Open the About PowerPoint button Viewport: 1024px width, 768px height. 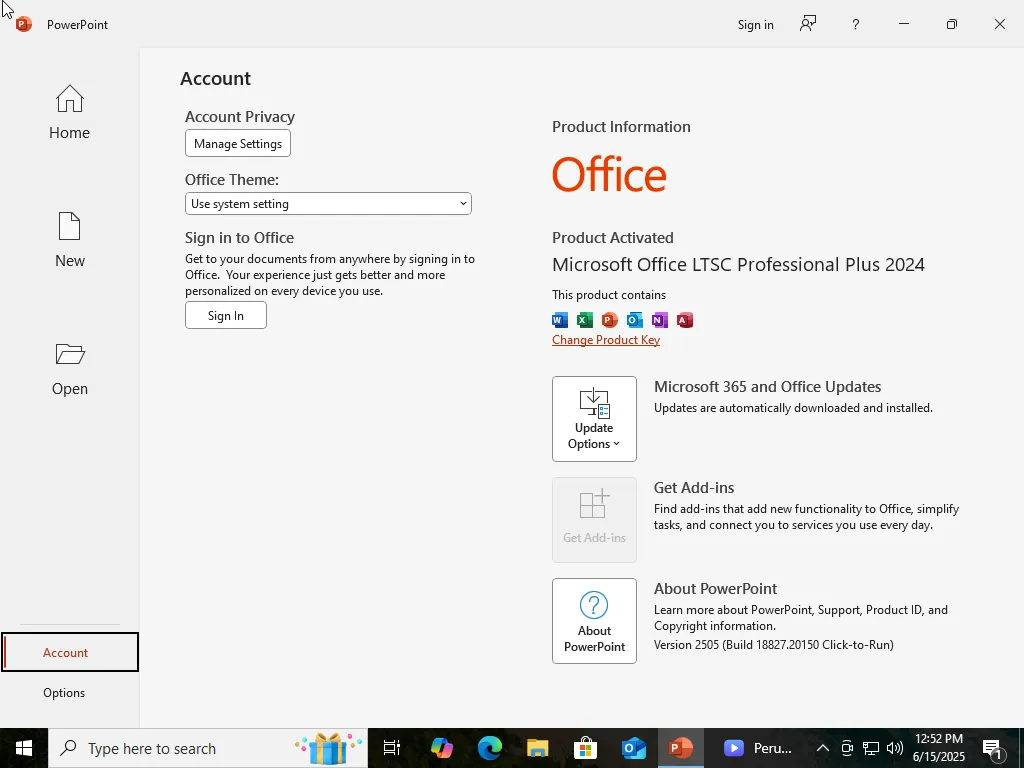coord(594,621)
